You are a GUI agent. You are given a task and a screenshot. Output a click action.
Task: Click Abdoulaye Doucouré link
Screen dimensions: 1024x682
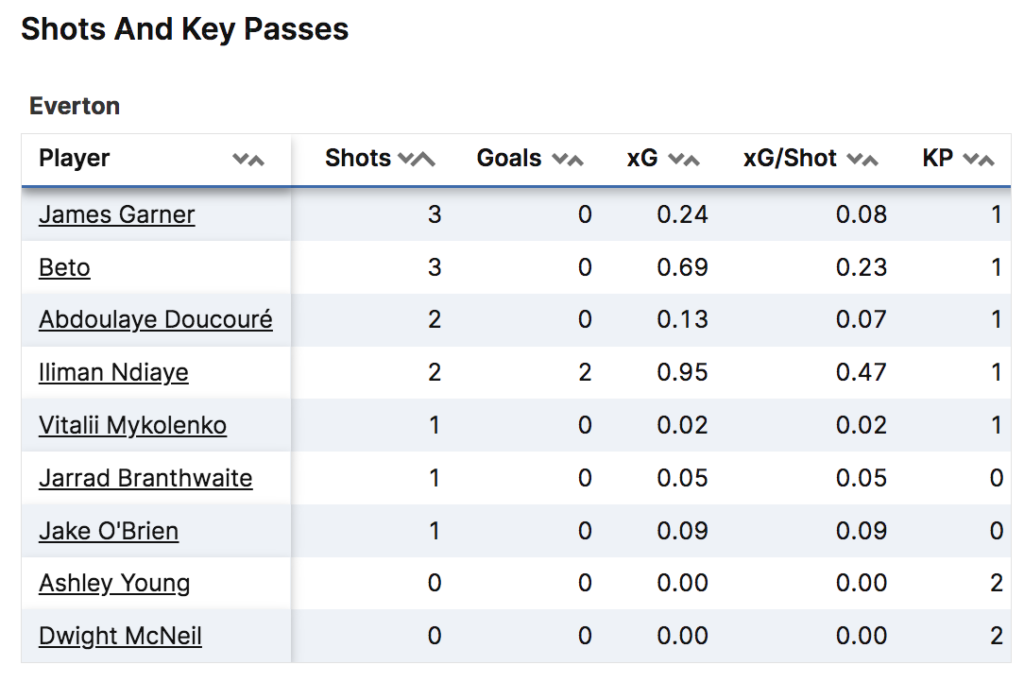[x=155, y=320]
